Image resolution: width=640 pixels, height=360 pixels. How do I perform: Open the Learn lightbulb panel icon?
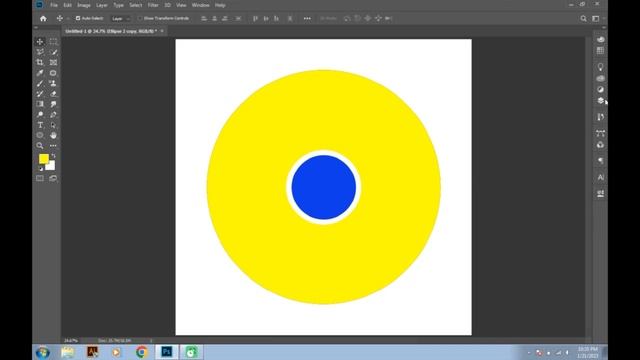[x=600, y=67]
